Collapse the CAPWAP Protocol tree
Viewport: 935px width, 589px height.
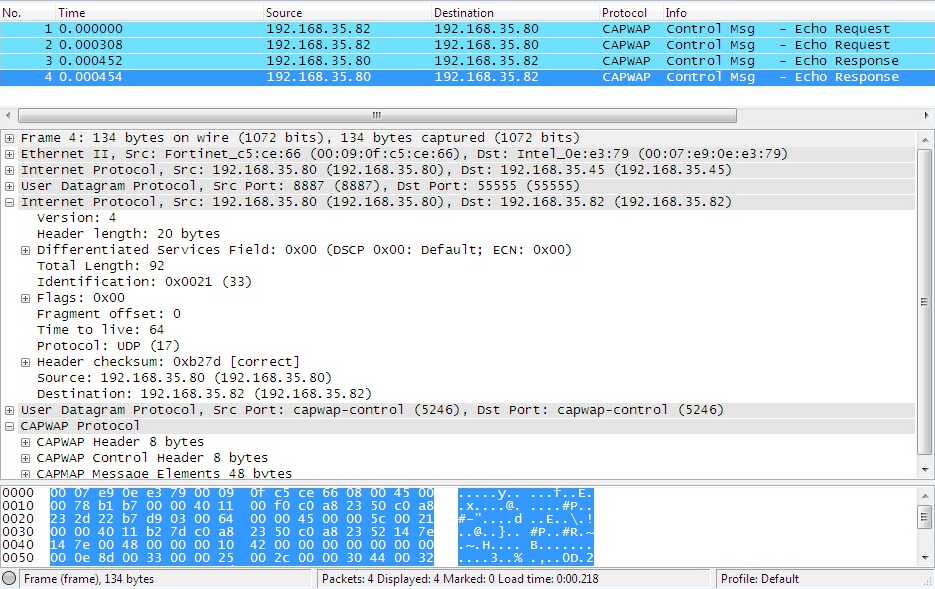(x=9, y=425)
